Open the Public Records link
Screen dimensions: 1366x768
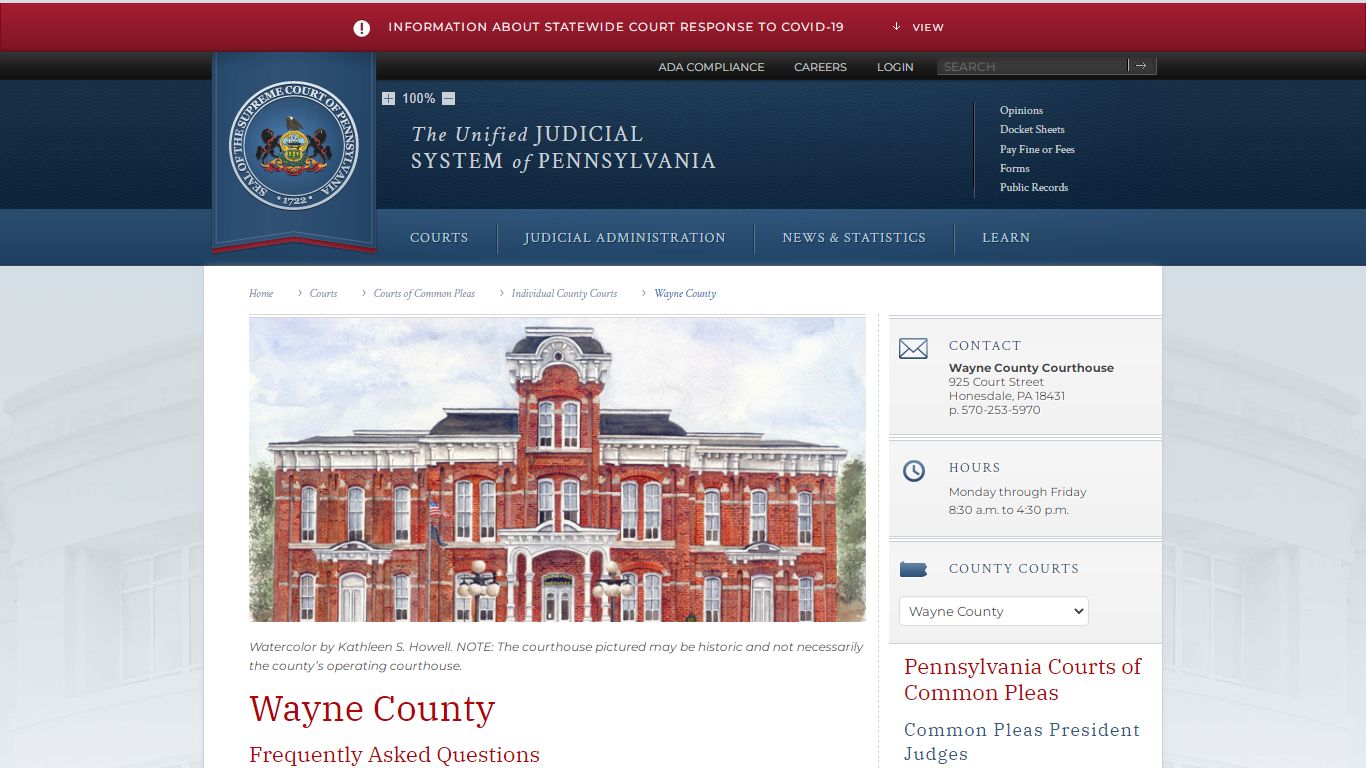coord(1034,187)
